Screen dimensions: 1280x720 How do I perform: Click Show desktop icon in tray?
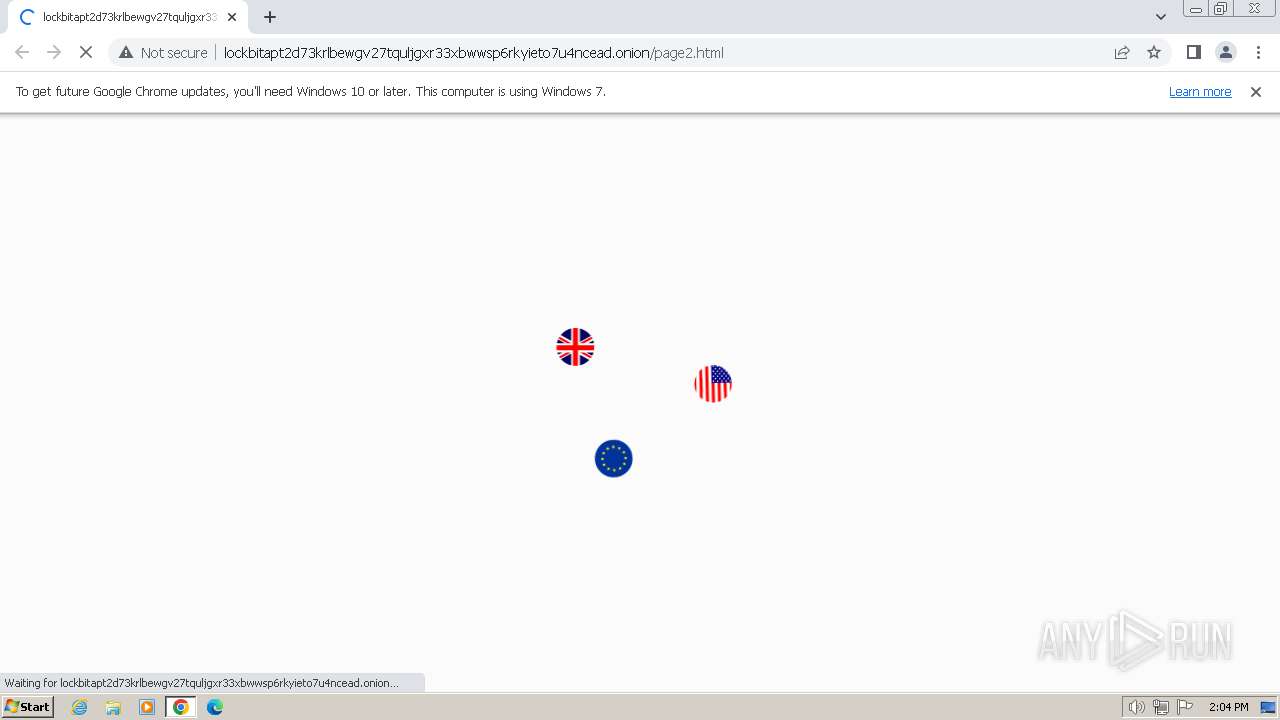pyautogui.click(x=1268, y=707)
